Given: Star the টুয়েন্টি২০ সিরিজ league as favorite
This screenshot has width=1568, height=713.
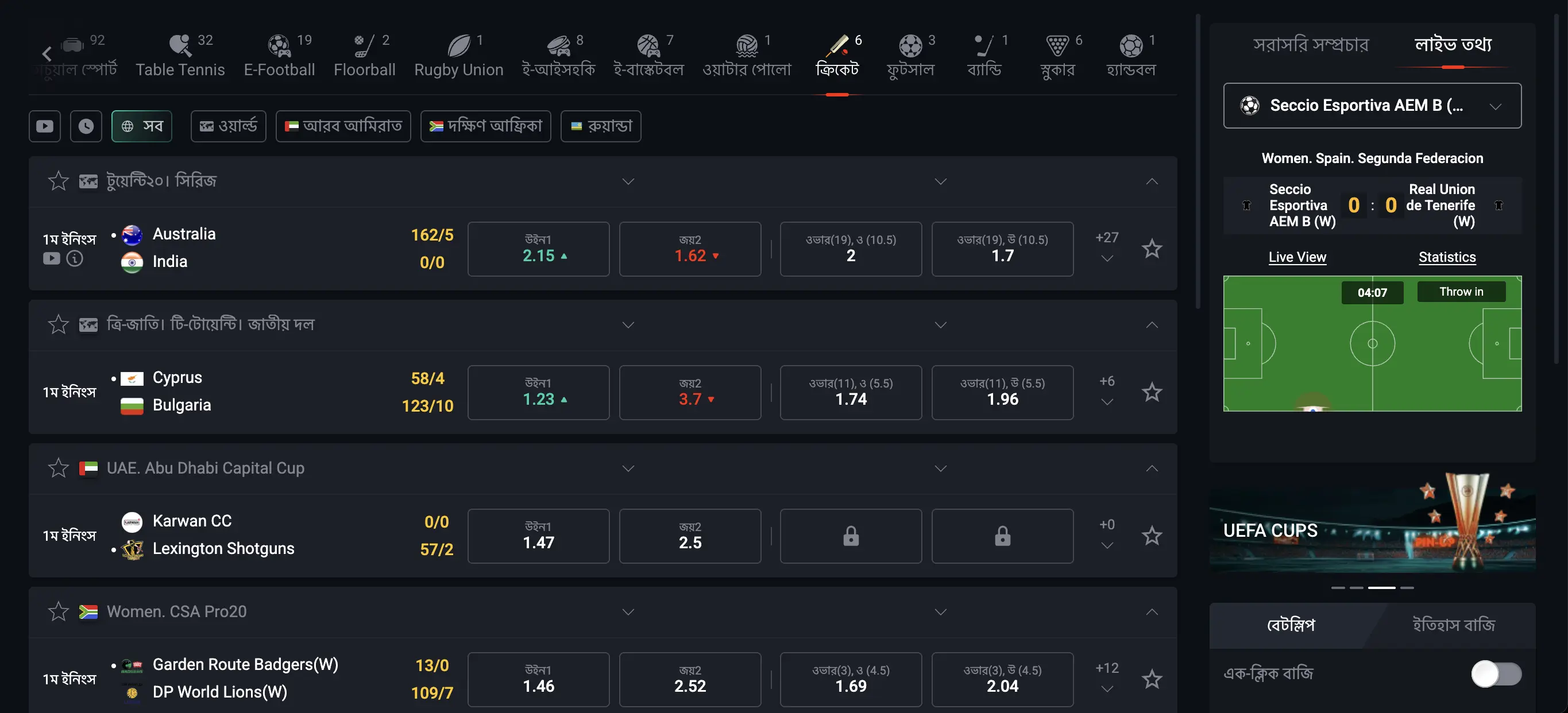Looking at the screenshot, I should tap(59, 181).
